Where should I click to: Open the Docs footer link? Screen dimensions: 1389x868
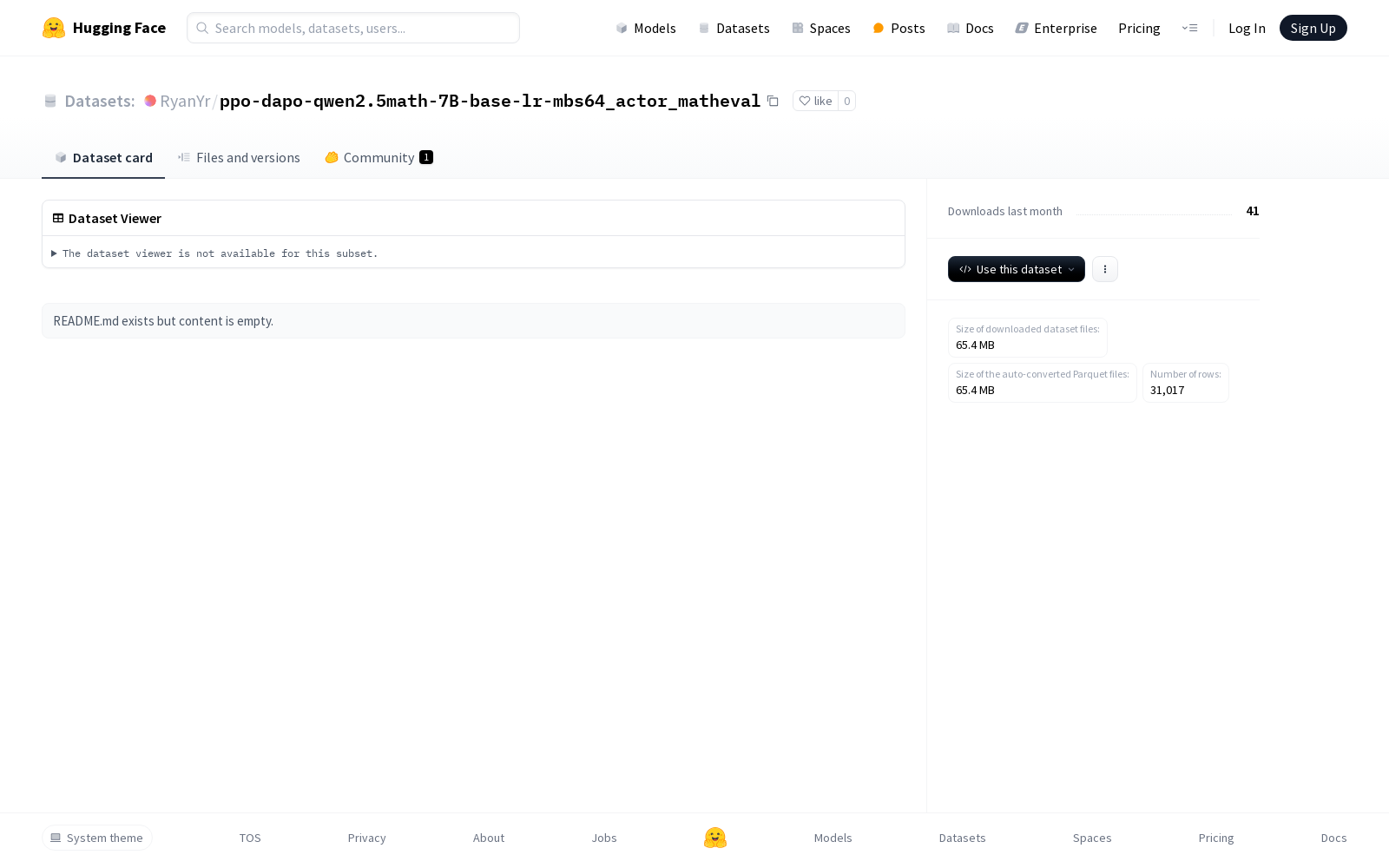point(1333,838)
